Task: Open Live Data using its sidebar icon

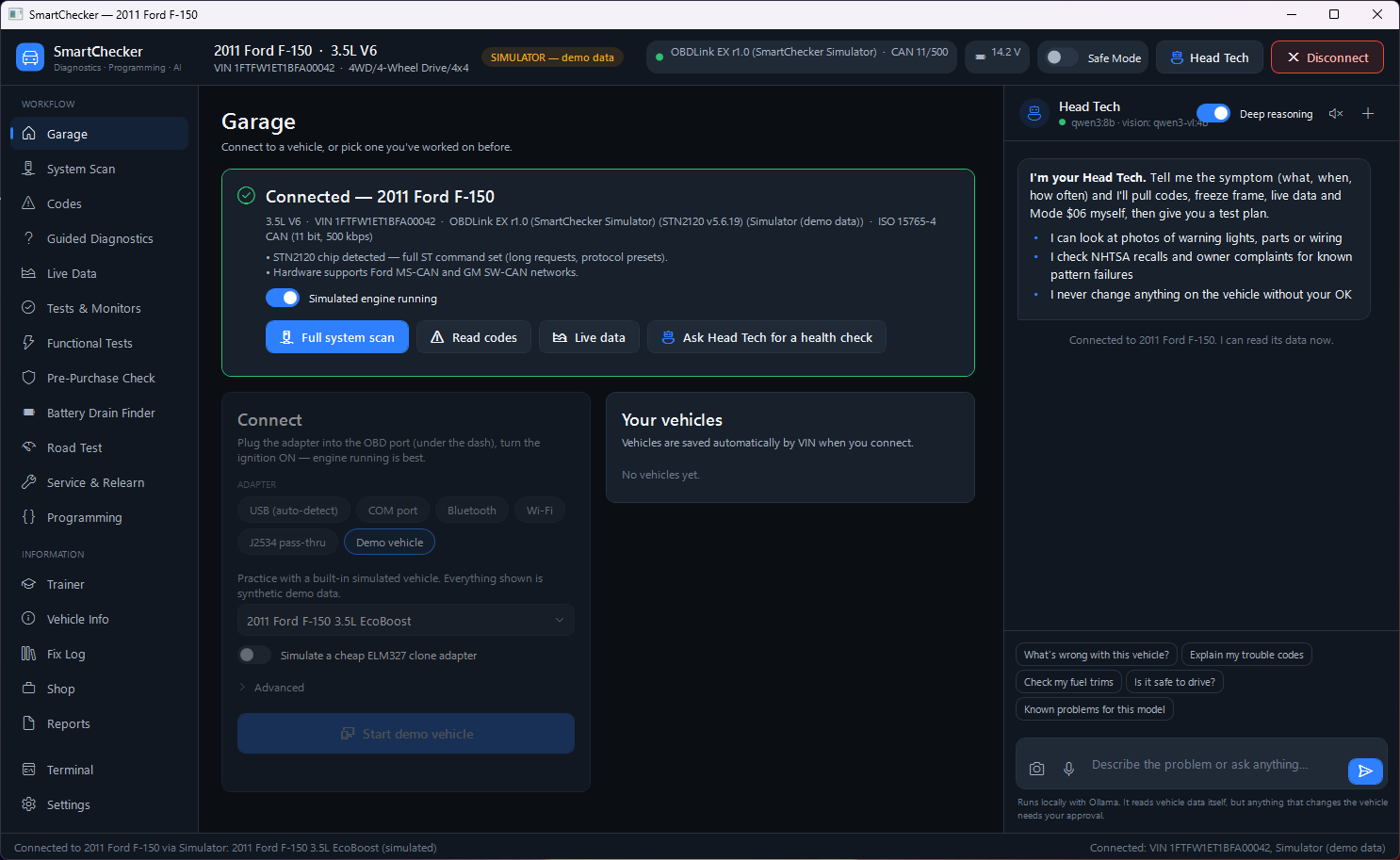Action: coord(28,273)
